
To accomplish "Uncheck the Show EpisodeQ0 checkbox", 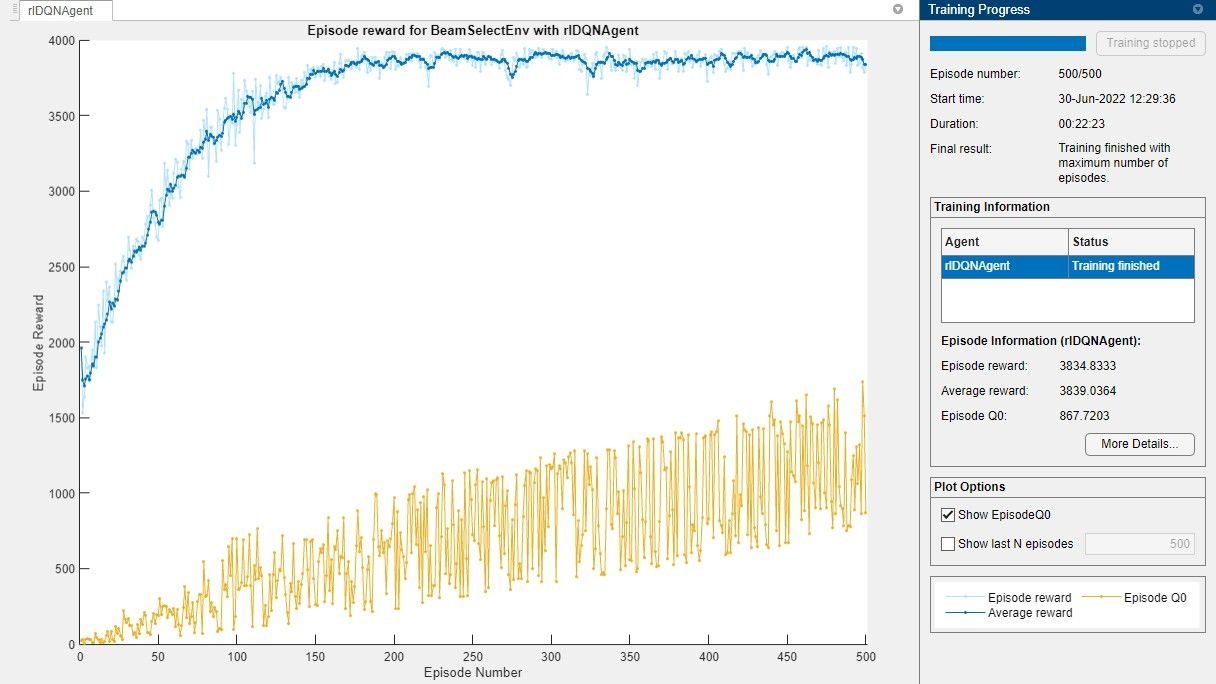I will tap(948, 515).
